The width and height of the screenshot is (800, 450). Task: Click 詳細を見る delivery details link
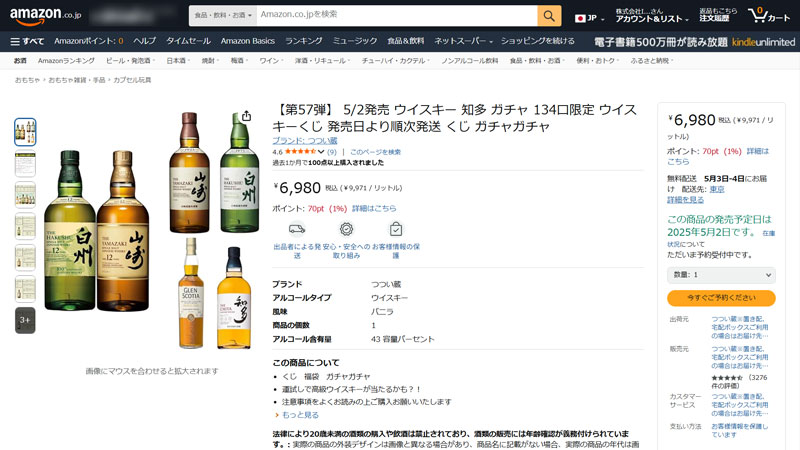[685, 200]
